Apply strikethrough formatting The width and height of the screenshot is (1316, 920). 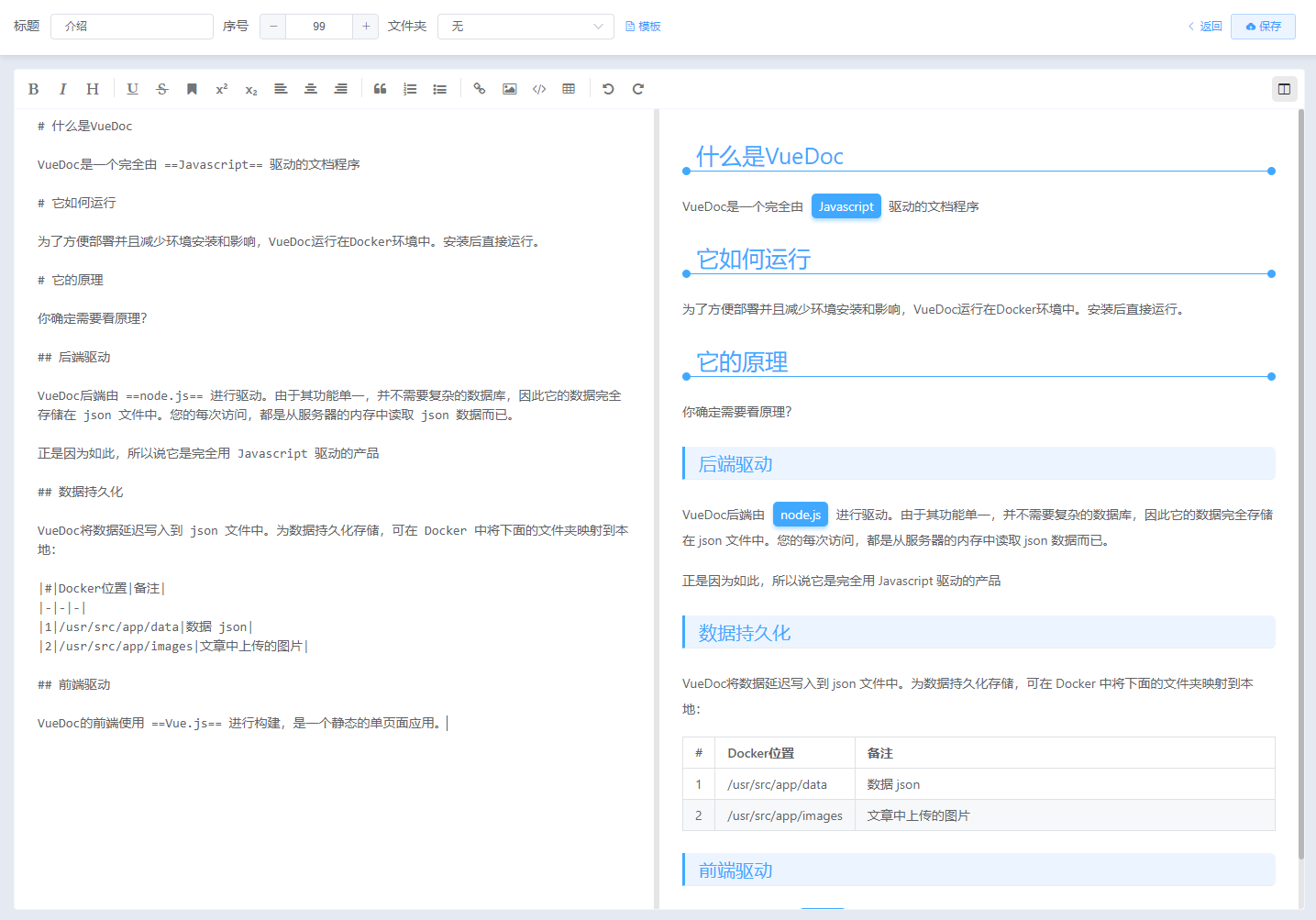coord(162,89)
